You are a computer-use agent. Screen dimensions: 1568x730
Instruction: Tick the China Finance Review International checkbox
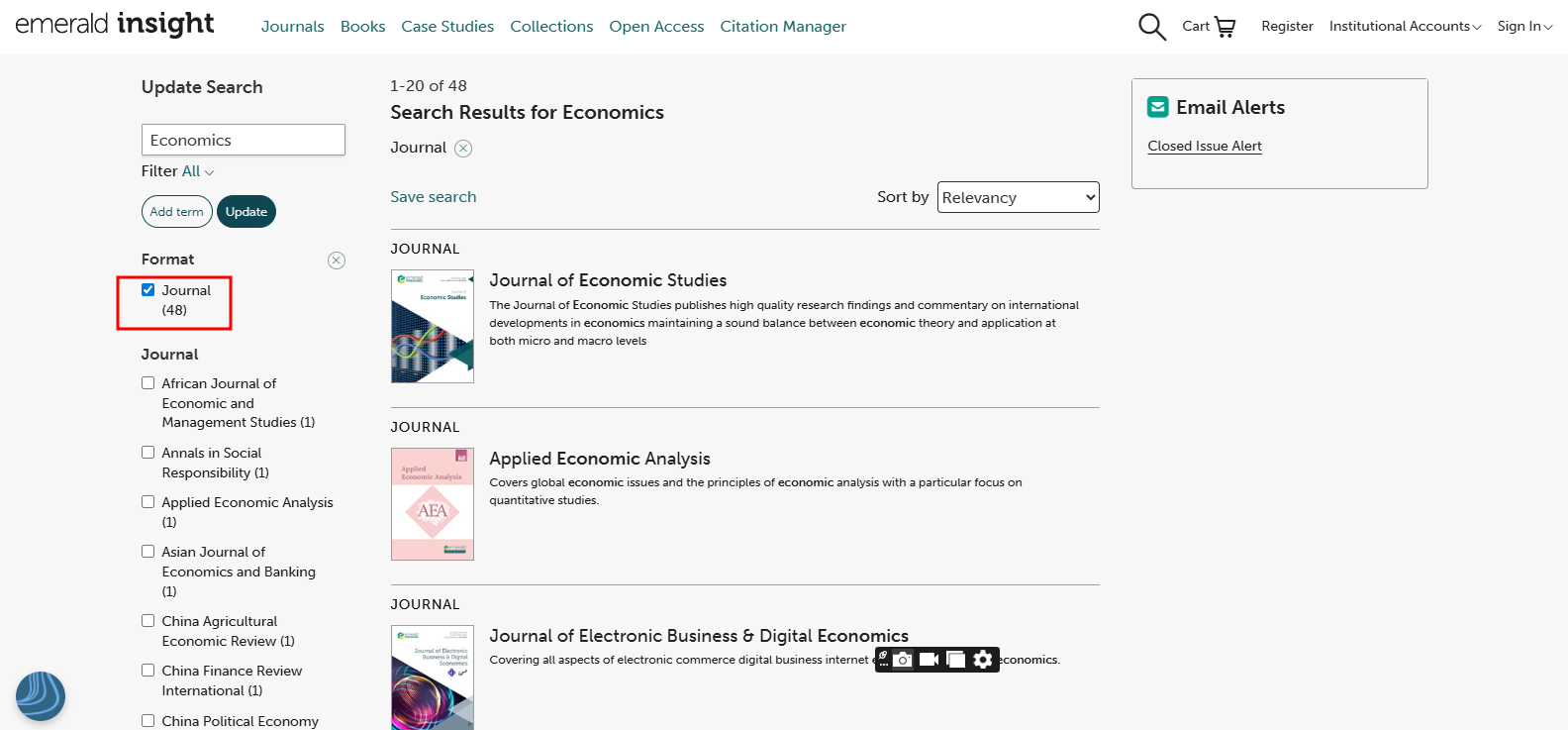(x=148, y=671)
